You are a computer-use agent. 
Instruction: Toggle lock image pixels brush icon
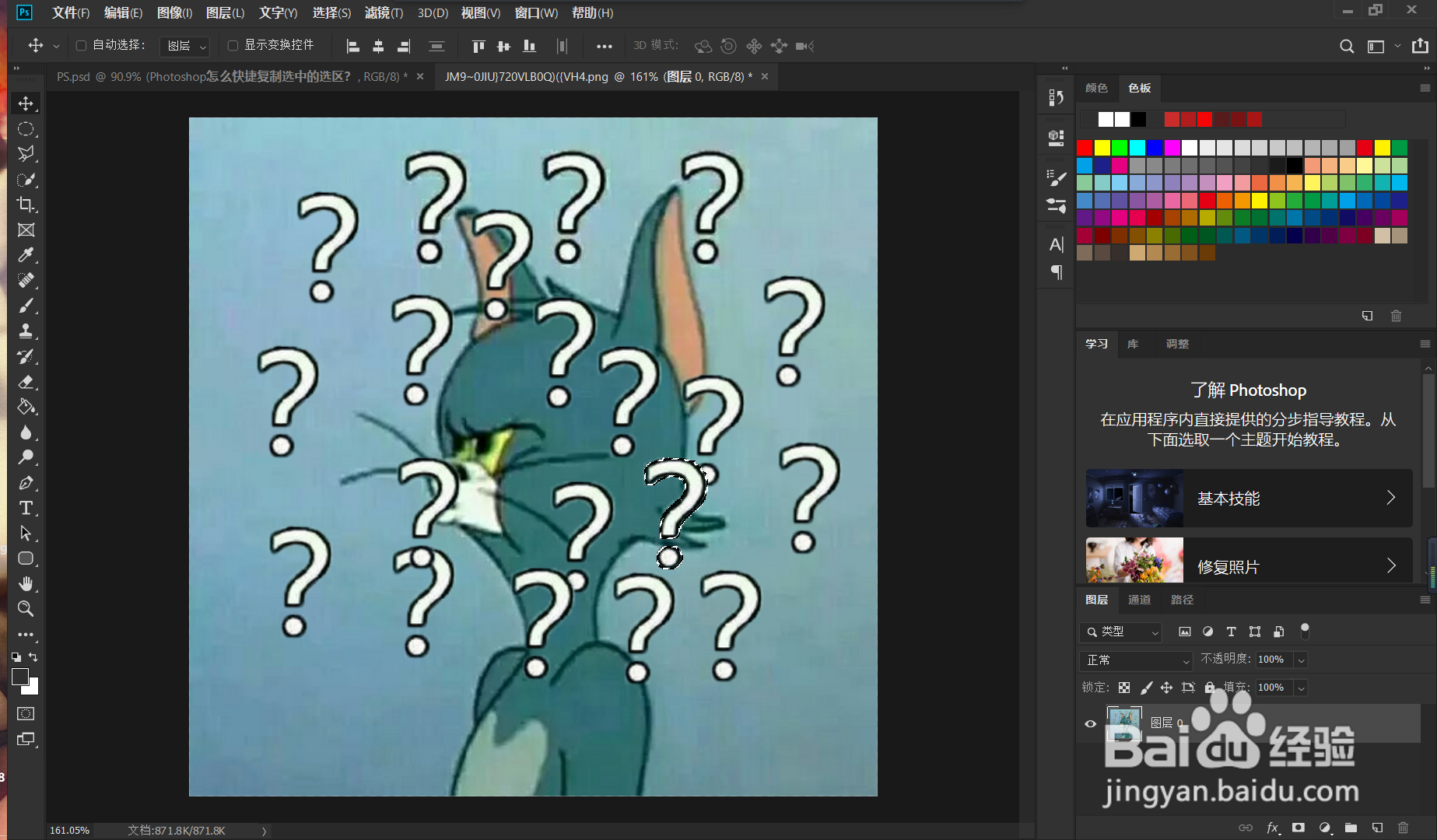coord(1146,688)
